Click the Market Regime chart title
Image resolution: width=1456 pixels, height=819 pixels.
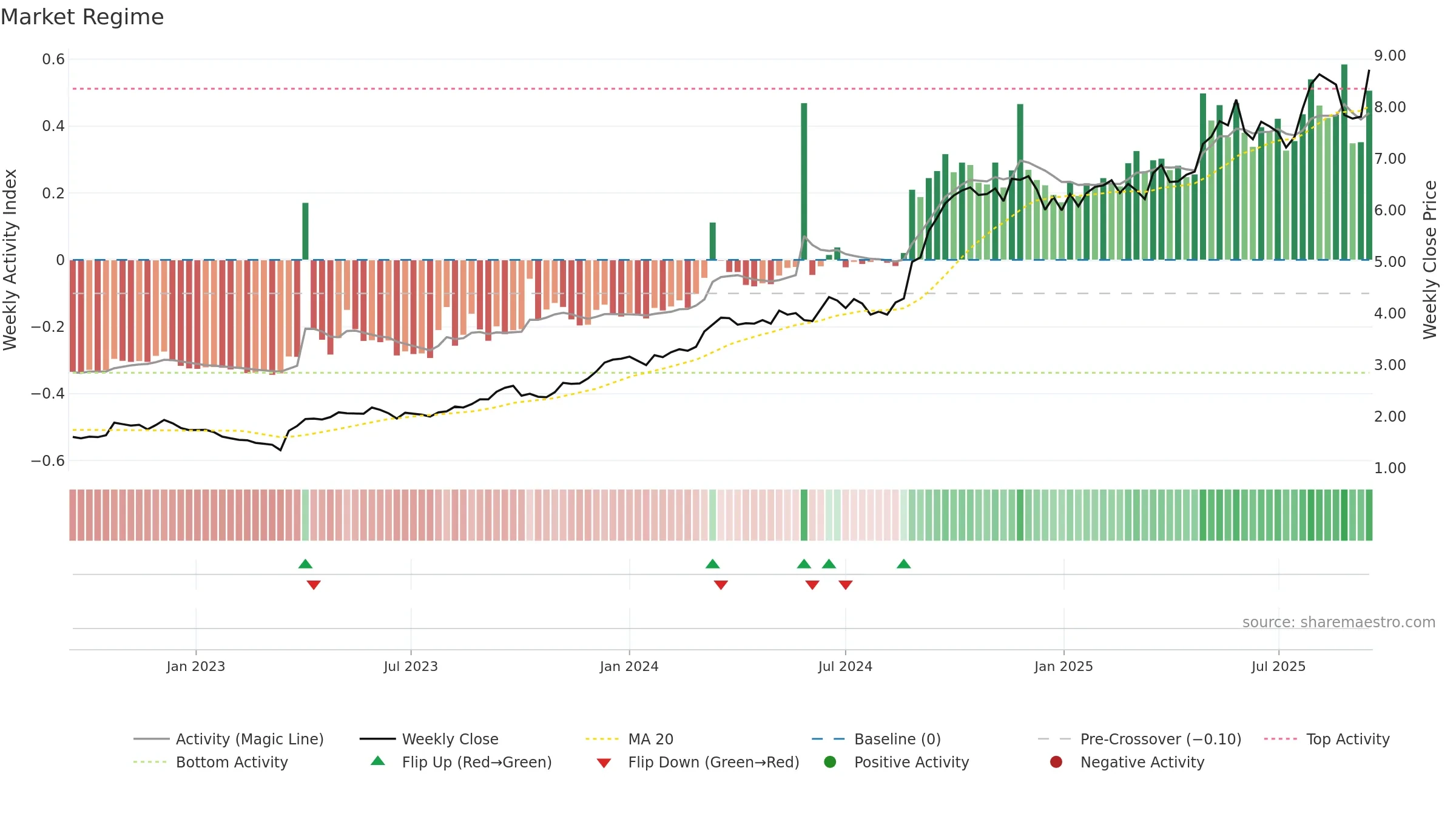click(x=82, y=17)
